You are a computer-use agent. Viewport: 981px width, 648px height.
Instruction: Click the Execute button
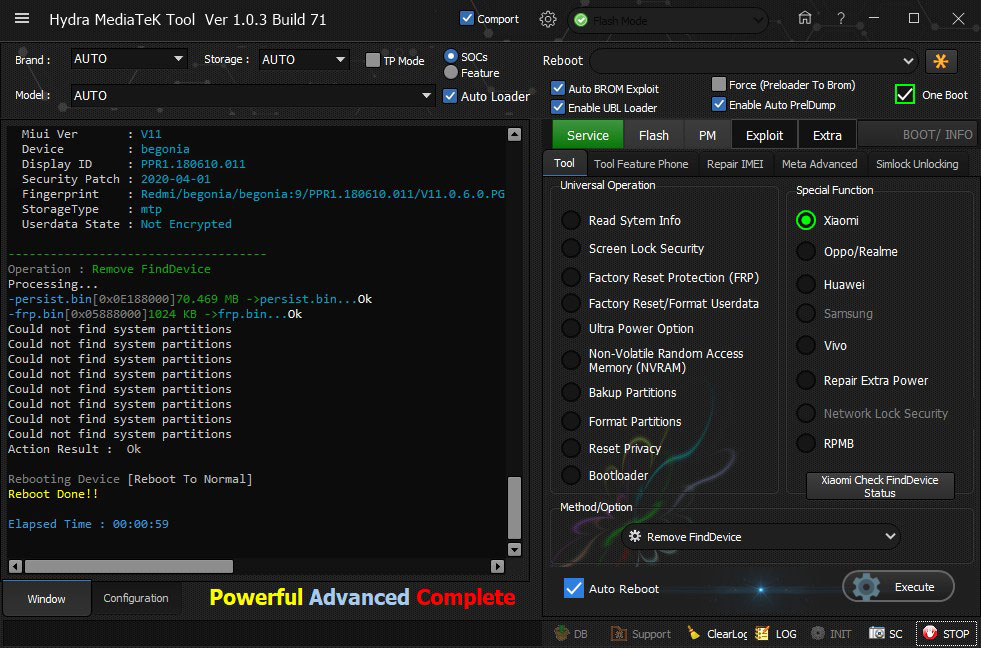click(899, 587)
